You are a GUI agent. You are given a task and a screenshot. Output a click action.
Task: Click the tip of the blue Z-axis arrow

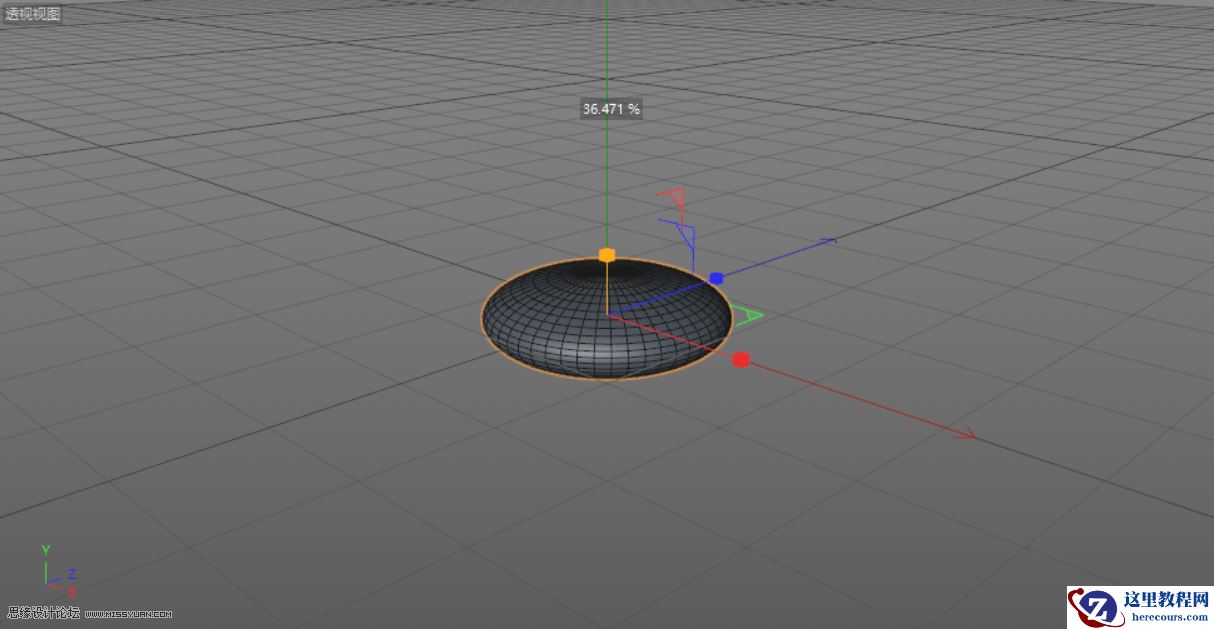coord(833,241)
